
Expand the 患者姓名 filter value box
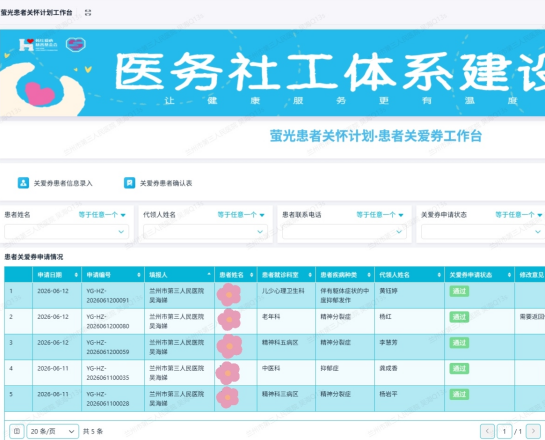[66, 231]
